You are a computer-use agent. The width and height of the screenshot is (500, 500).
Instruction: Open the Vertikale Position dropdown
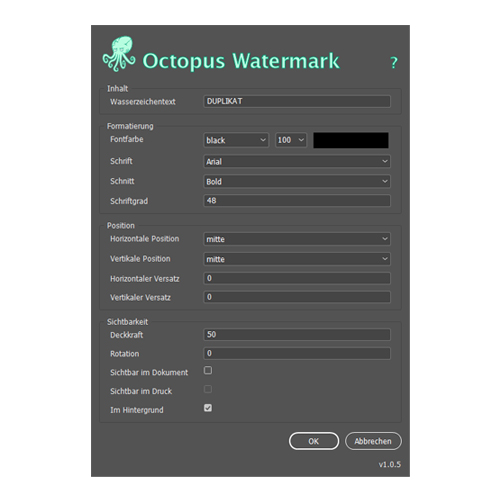click(297, 259)
